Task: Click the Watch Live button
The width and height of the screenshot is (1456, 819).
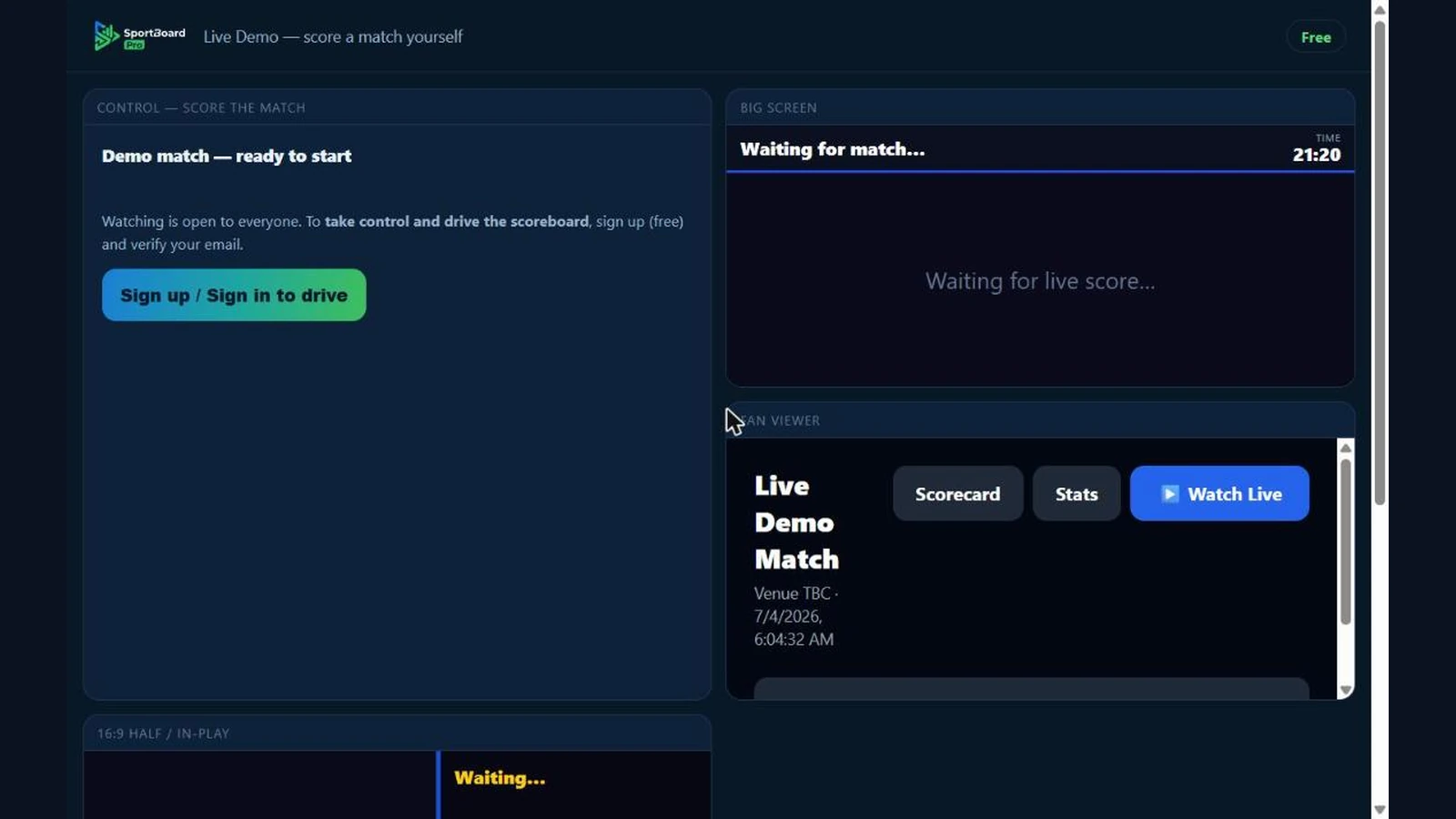Action: click(1219, 493)
